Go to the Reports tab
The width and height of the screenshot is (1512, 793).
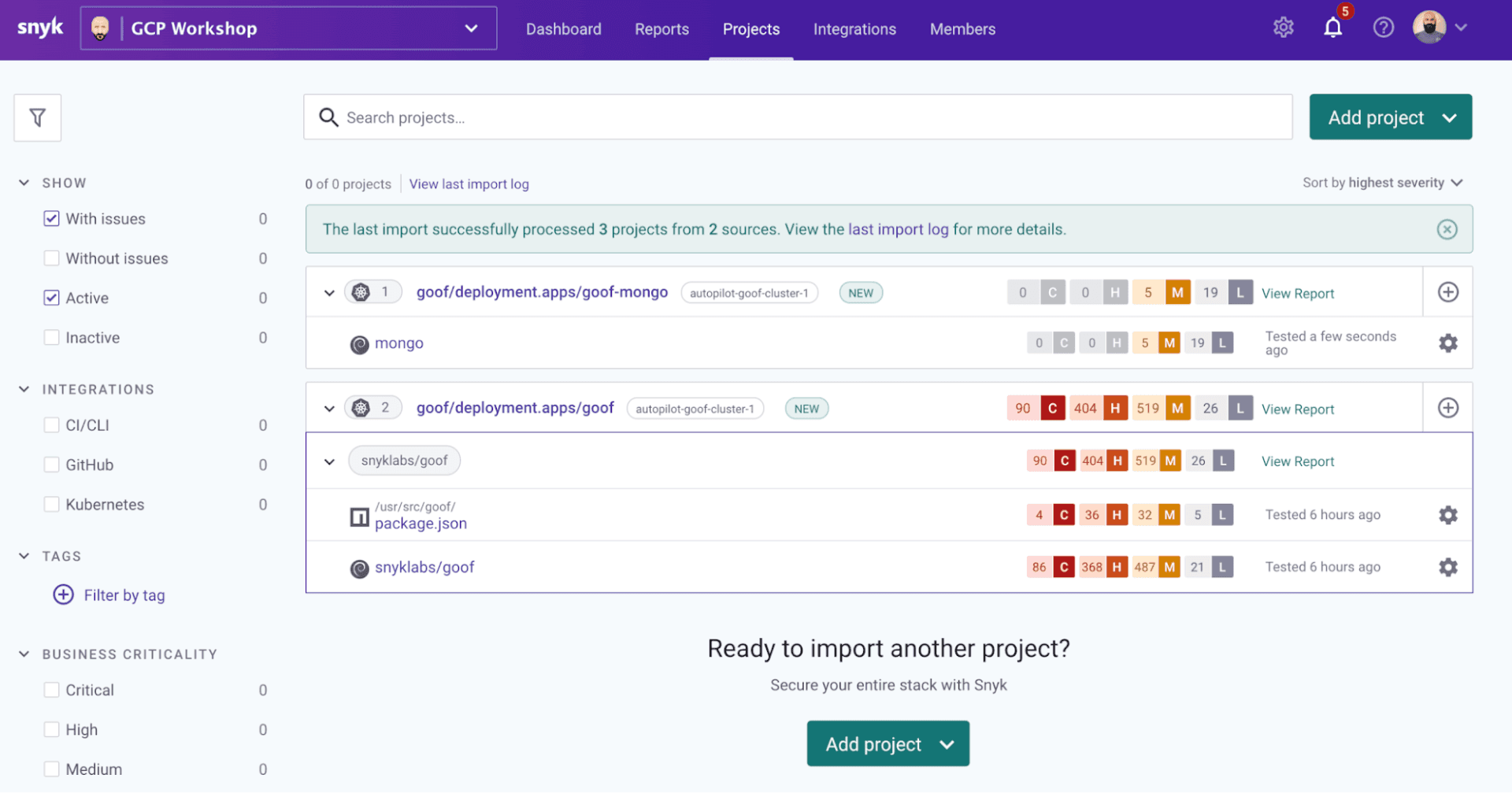coord(661,29)
